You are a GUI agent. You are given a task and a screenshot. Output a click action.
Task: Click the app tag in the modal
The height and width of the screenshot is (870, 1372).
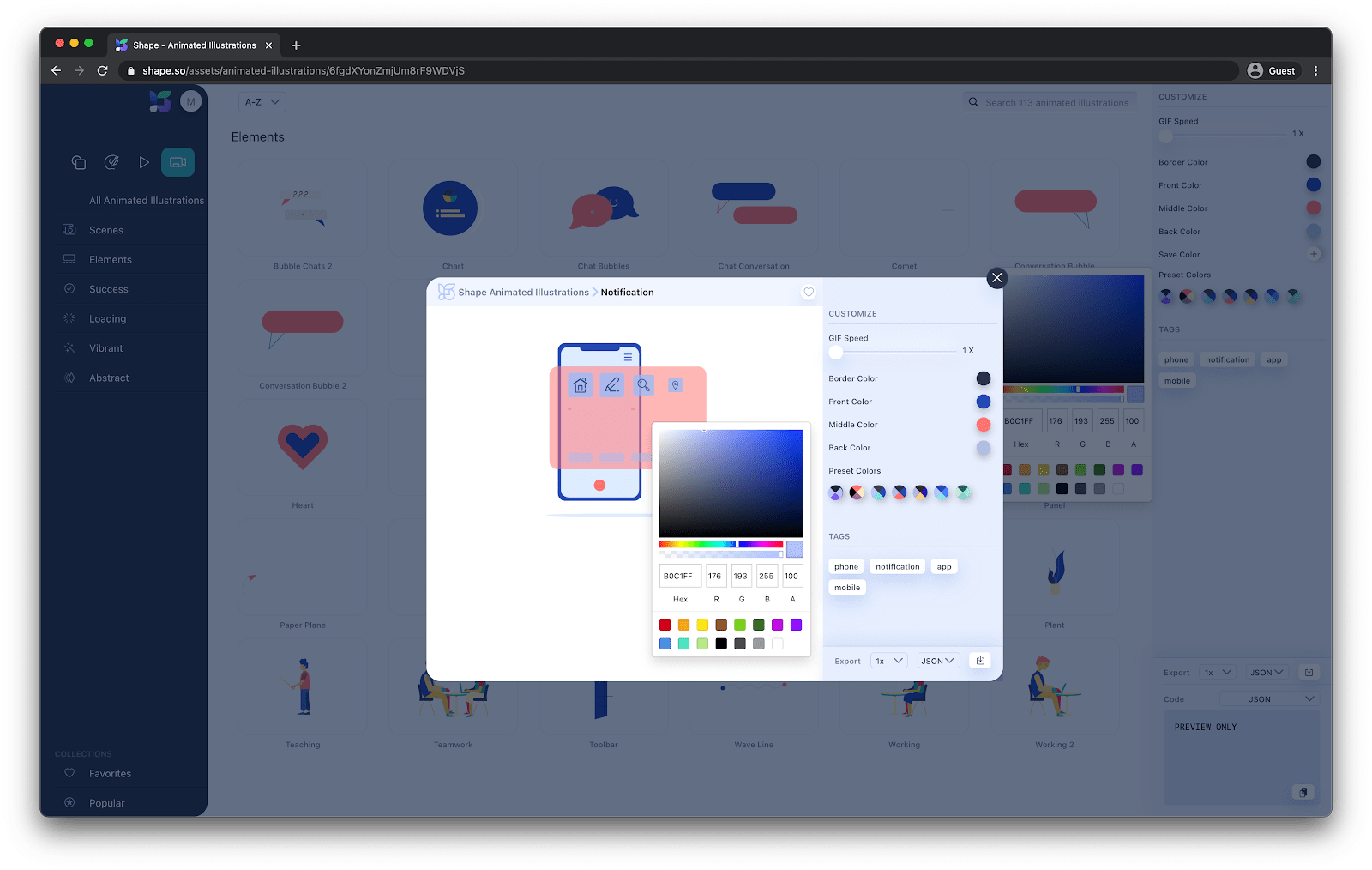coord(944,566)
